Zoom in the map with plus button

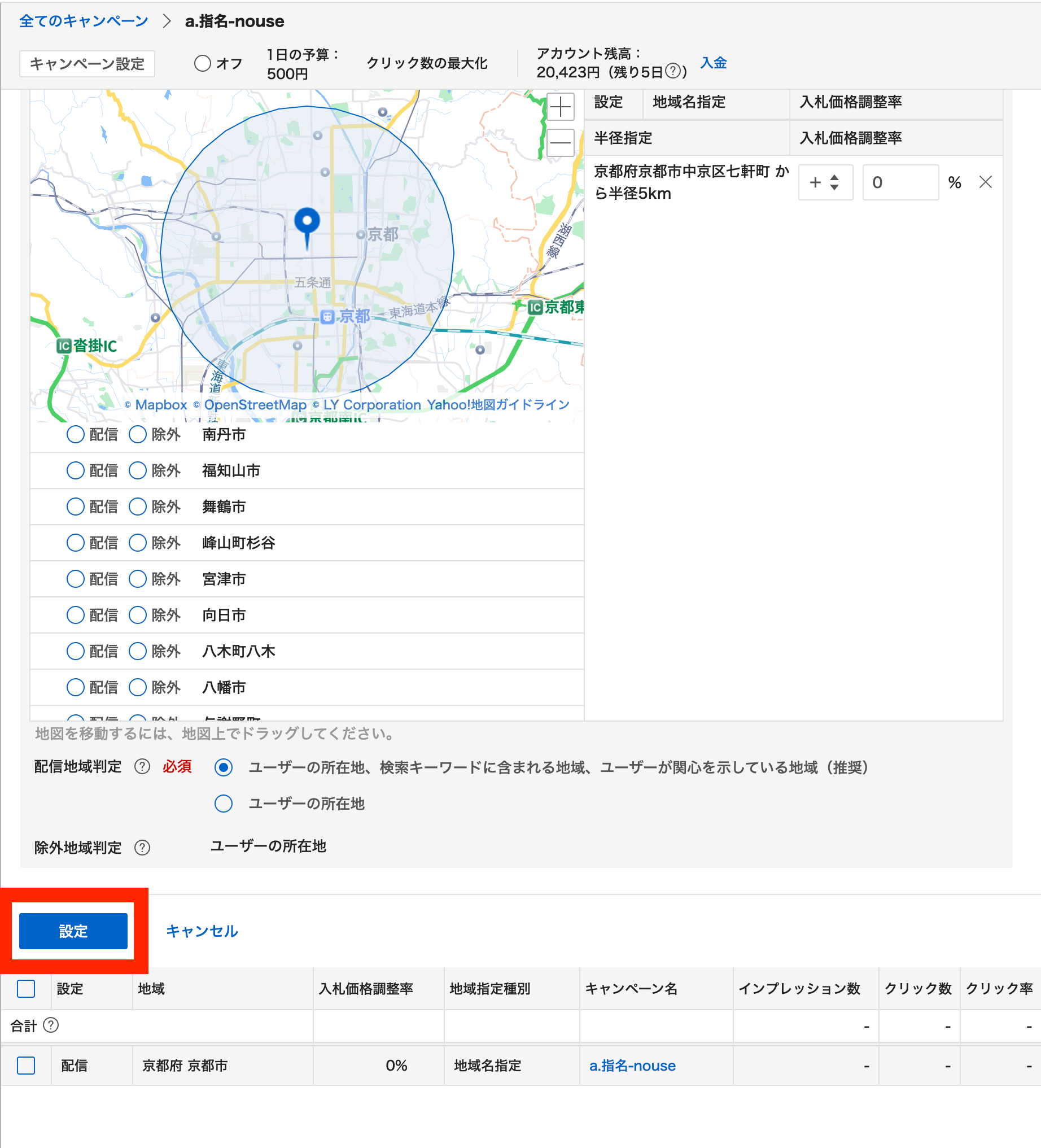tap(560, 107)
